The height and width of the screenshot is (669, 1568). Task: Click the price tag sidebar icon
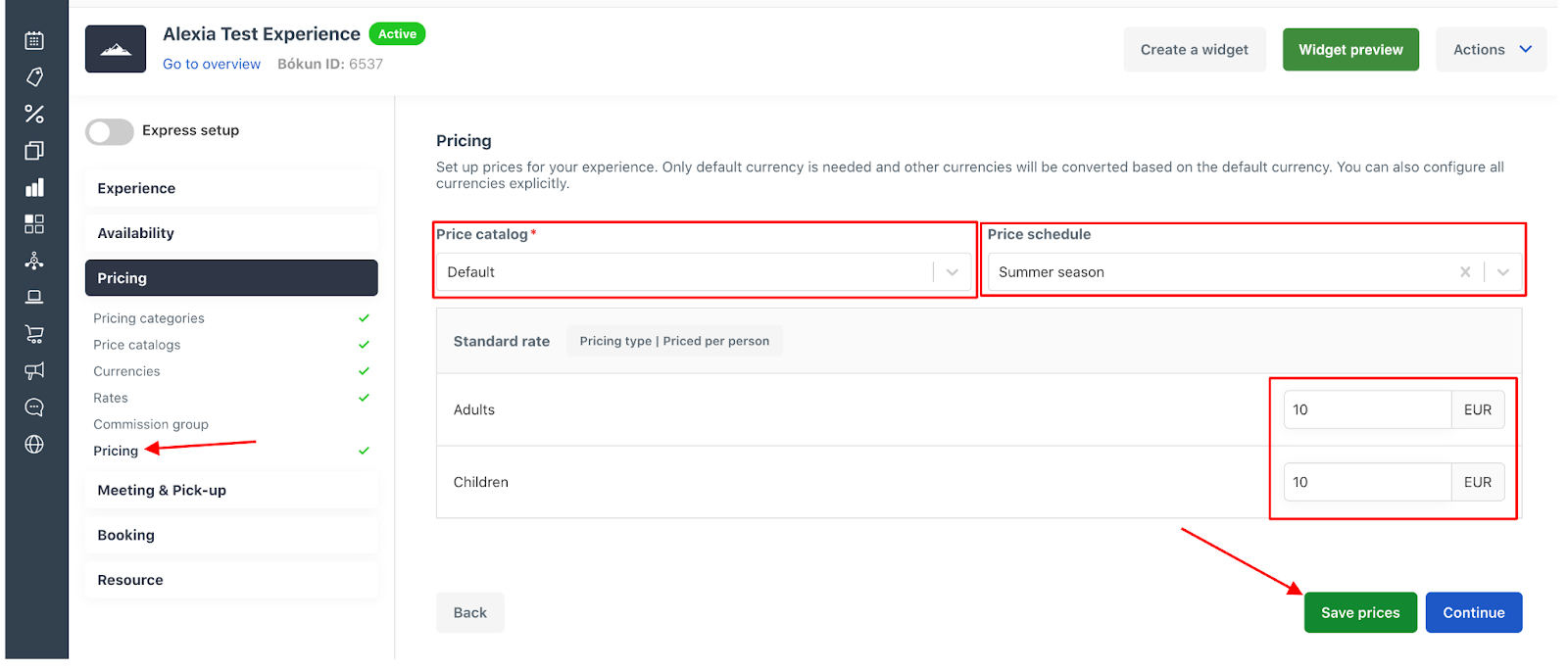pos(34,76)
